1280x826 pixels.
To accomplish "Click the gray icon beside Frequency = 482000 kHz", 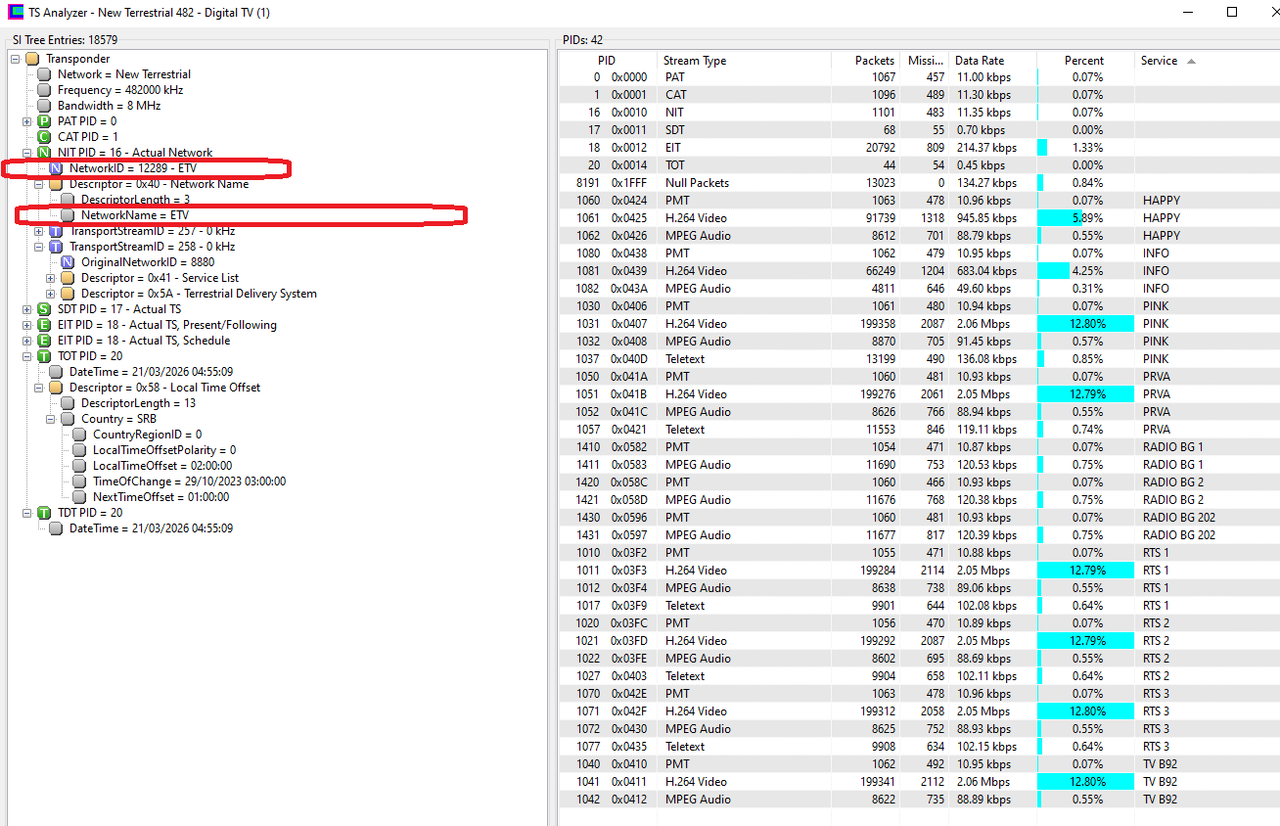I will click(44, 90).
